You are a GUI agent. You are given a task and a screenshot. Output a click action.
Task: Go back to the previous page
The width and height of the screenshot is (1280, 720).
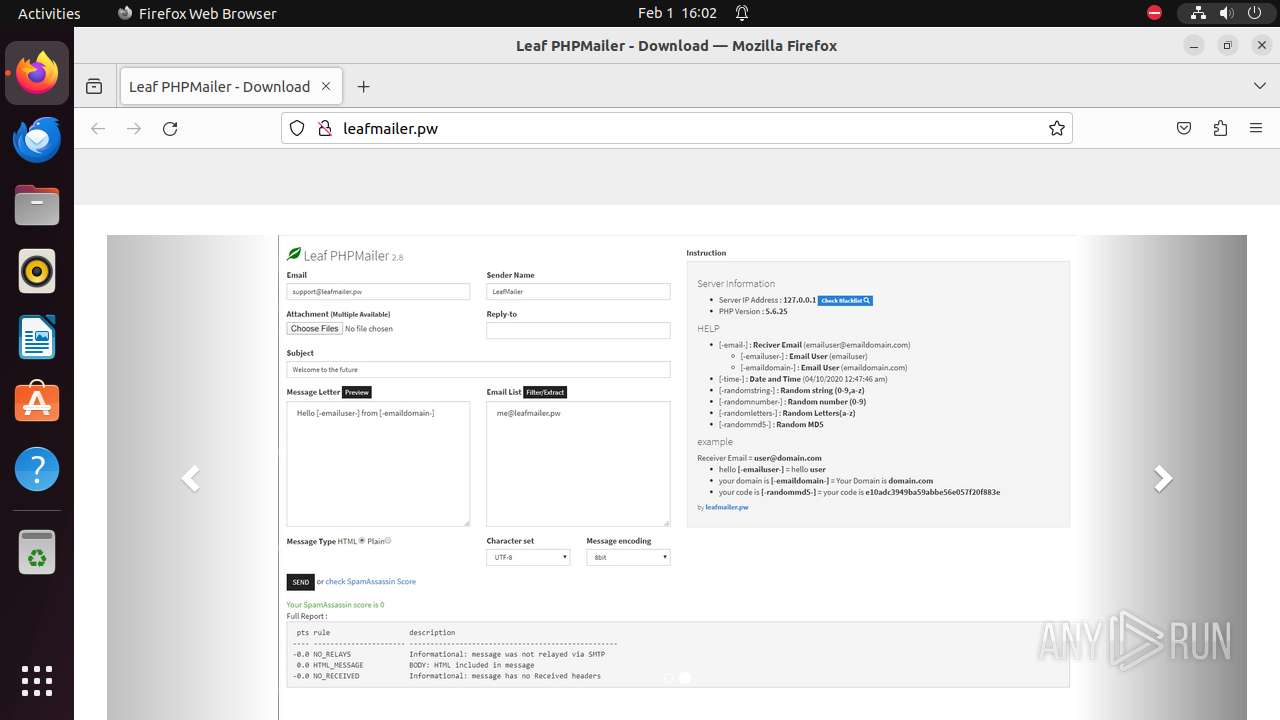click(x=98, y=128)
